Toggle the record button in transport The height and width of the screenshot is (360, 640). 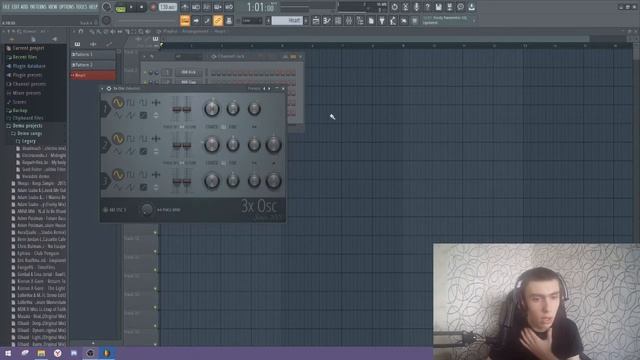tap(153, 7)
